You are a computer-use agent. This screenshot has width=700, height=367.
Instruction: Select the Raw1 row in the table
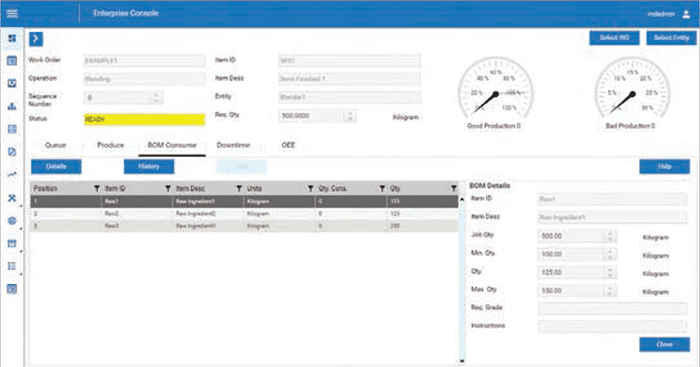coord(244,201)
